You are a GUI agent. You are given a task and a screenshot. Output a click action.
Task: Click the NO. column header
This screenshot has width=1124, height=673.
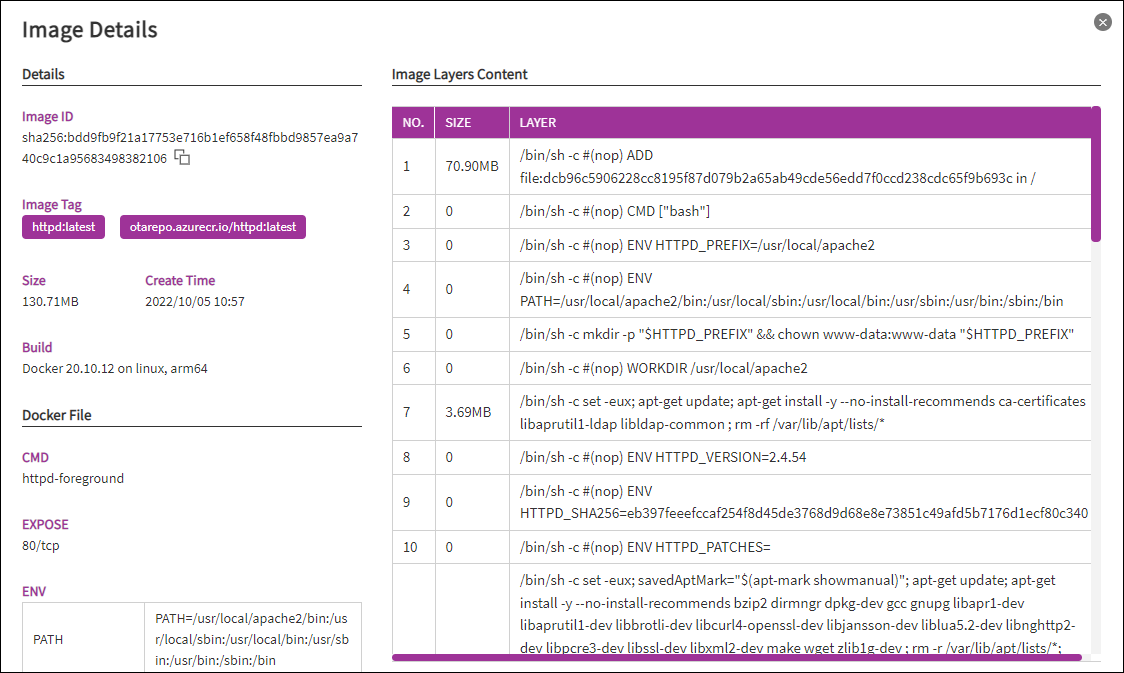413,123
